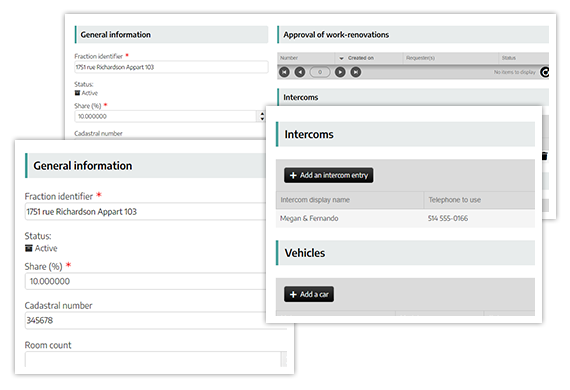Click Intercom display name column header
The image size is (570, 390).
[350, 200]
